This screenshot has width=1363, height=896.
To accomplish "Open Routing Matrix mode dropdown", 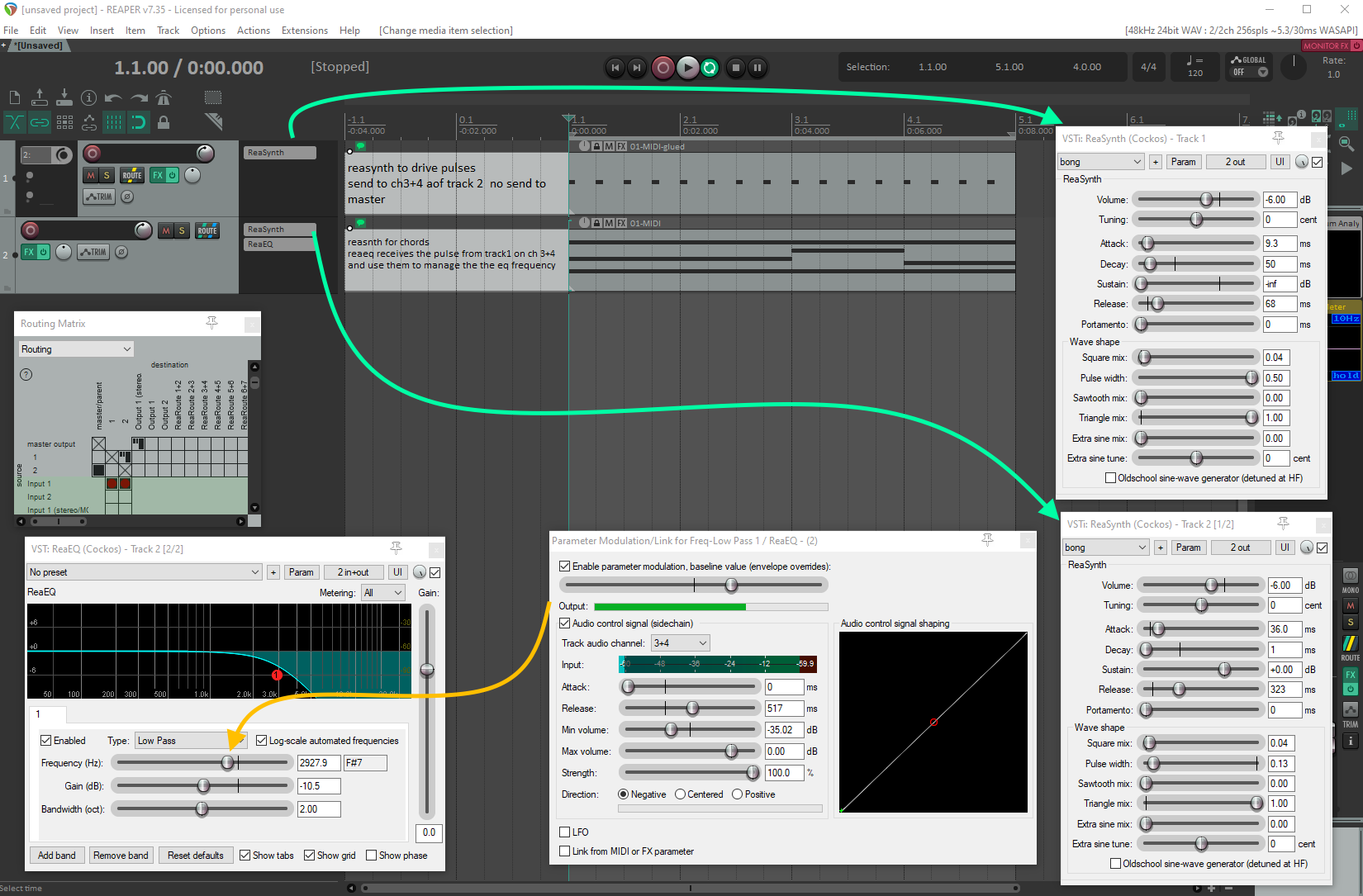I will (x=76, y=349).
